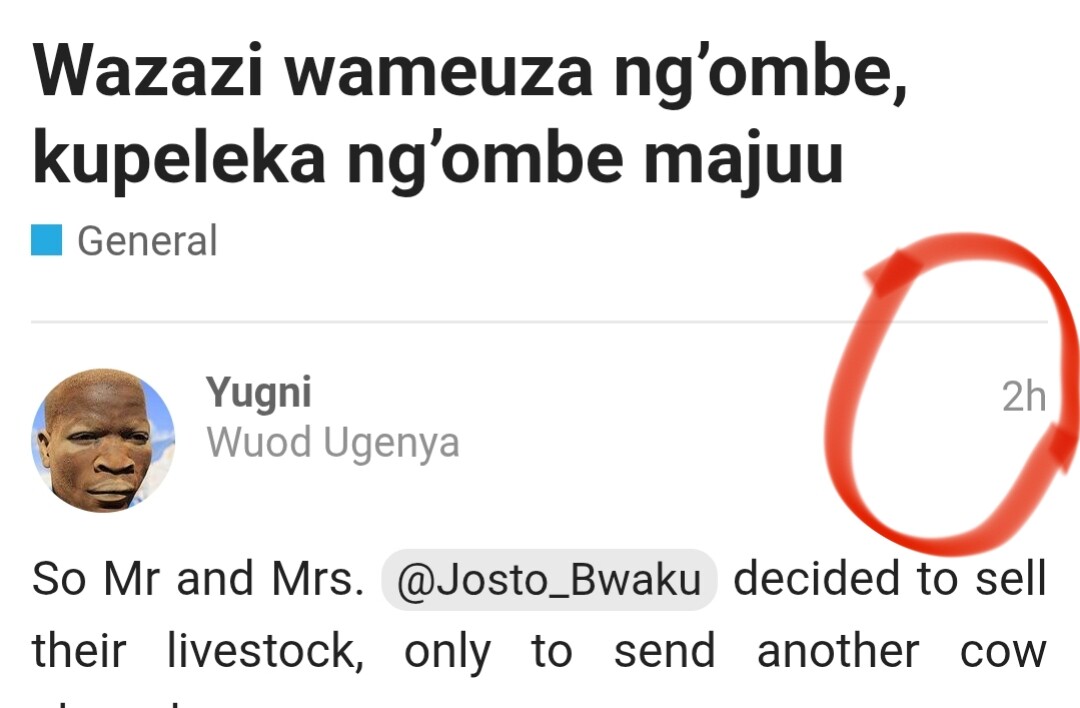This screenshot has width=1080, height=708.
Task: Click the phrase 'decided to sell'
Action: pyautogui.click(x=890, y=579)
